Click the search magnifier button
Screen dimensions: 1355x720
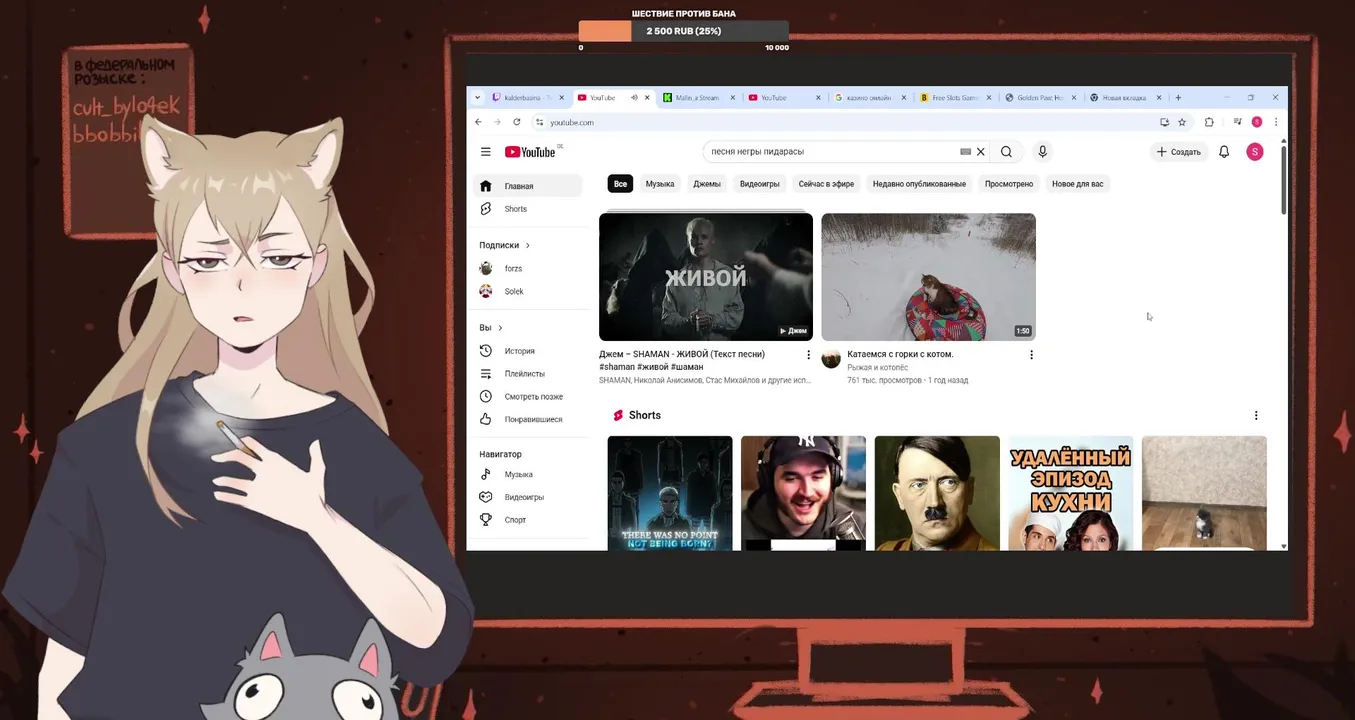point(1006,152)
